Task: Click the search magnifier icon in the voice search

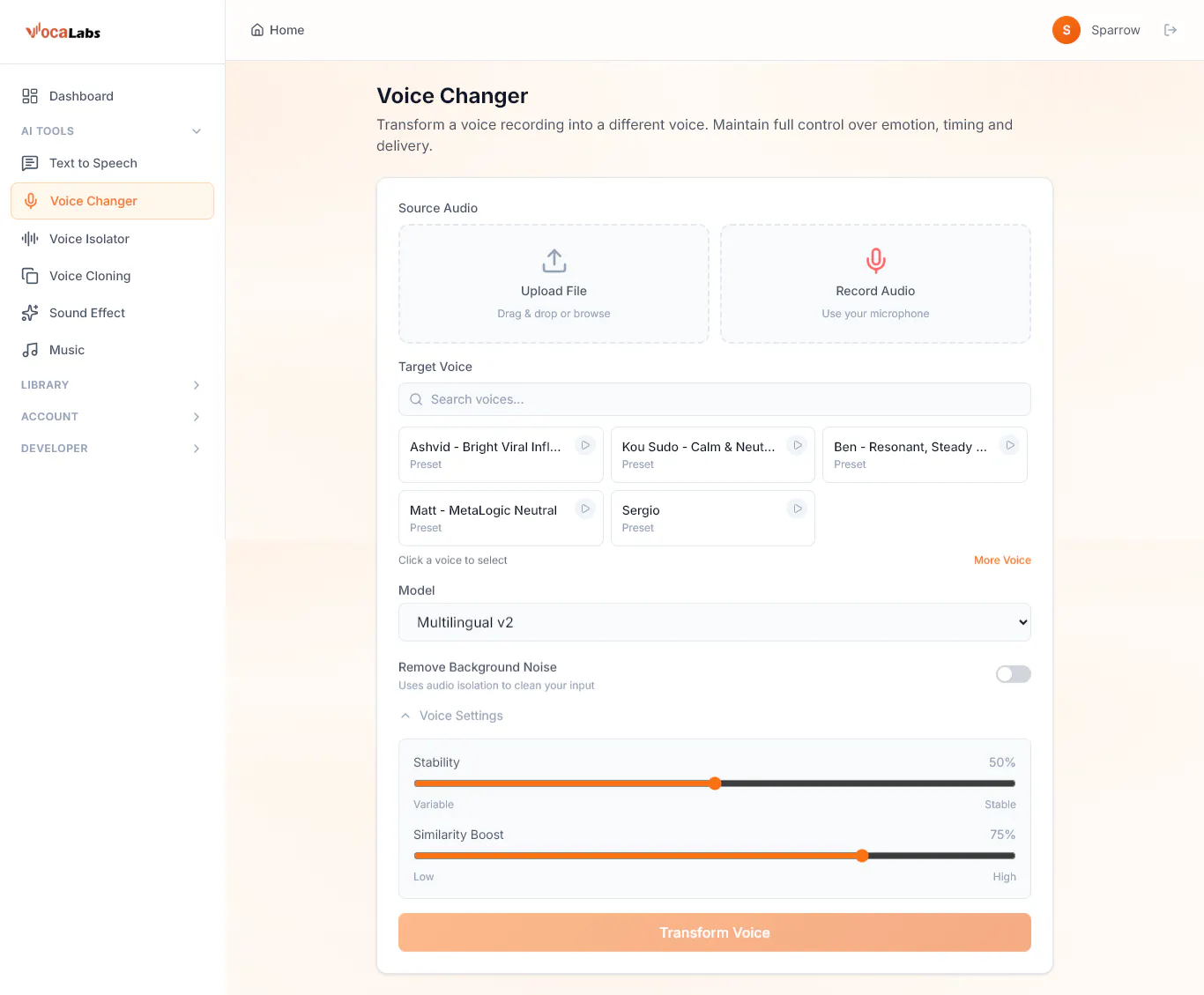Action: pos(416,399)
